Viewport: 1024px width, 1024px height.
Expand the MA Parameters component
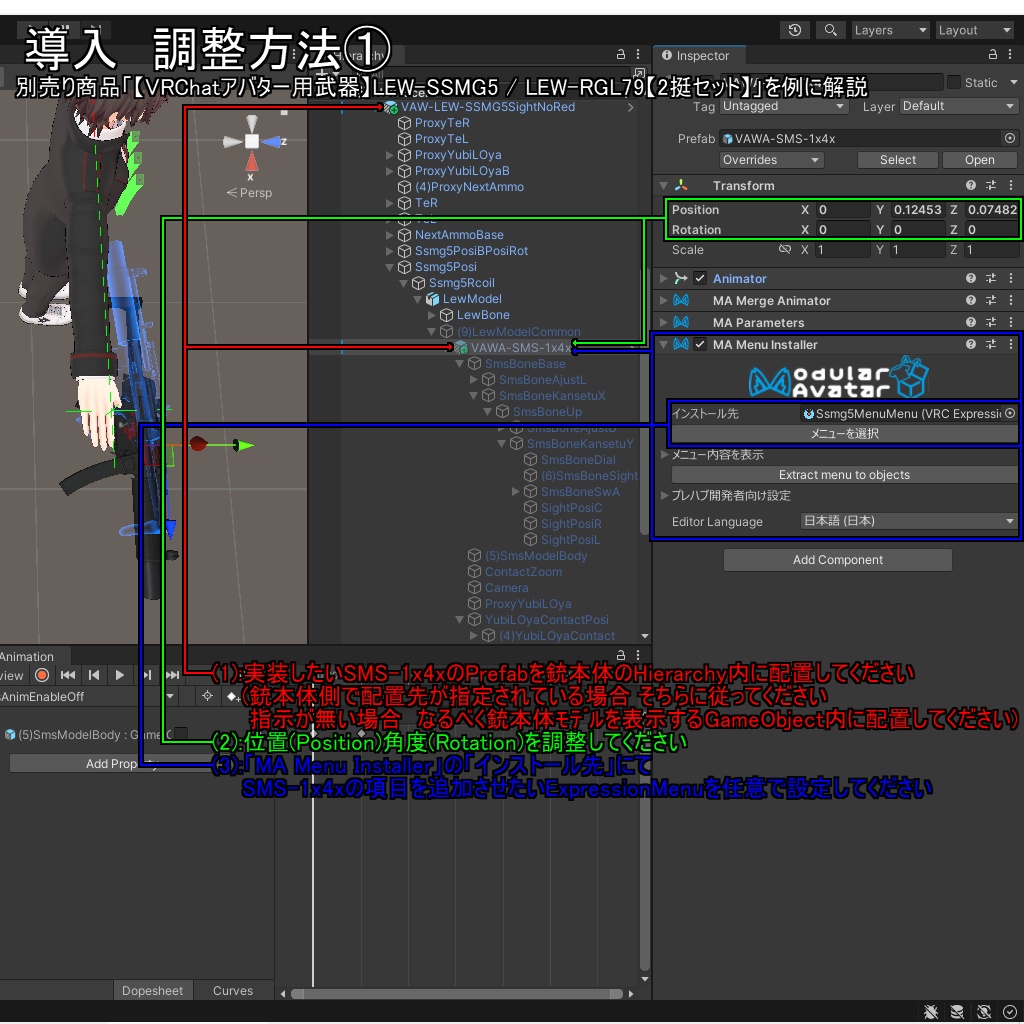(x=664, y=323)
